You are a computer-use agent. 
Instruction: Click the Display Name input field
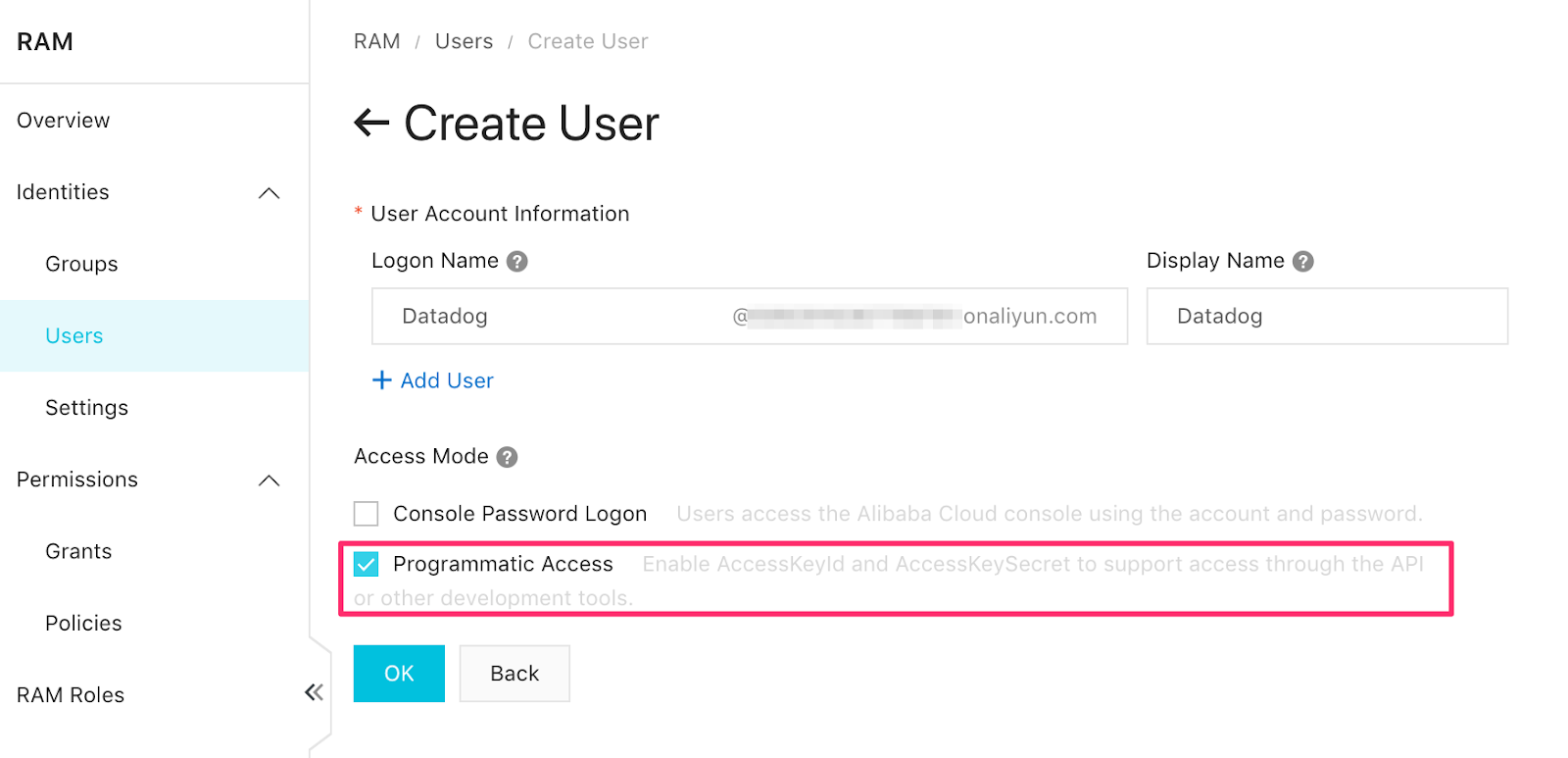point(1327,316)
